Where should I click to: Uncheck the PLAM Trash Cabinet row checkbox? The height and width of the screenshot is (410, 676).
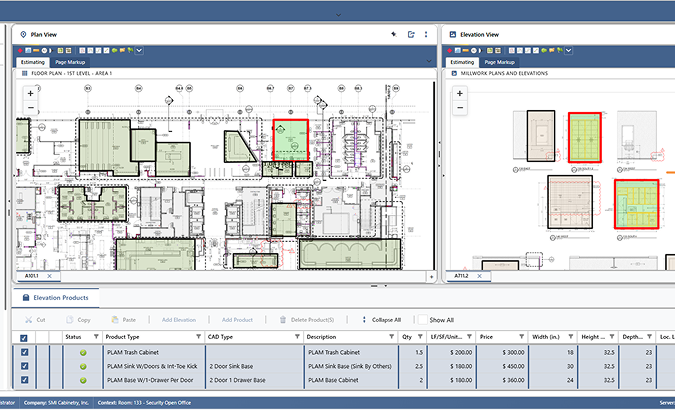click(x=25, y=352)
